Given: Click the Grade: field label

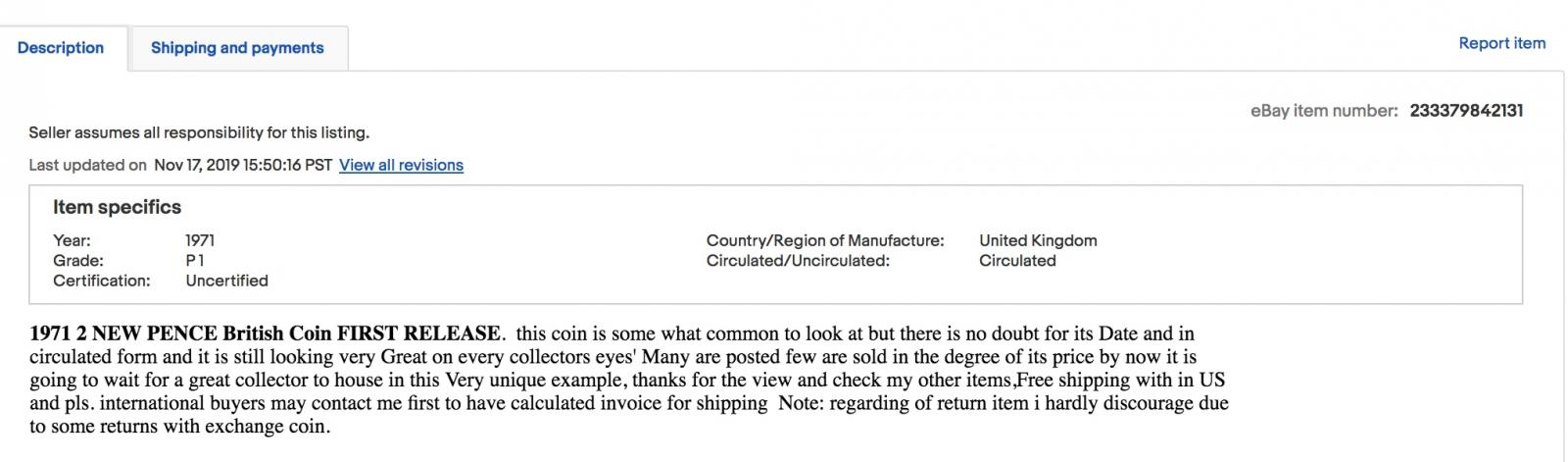Looking at the screenshot, I should point(78,261).
